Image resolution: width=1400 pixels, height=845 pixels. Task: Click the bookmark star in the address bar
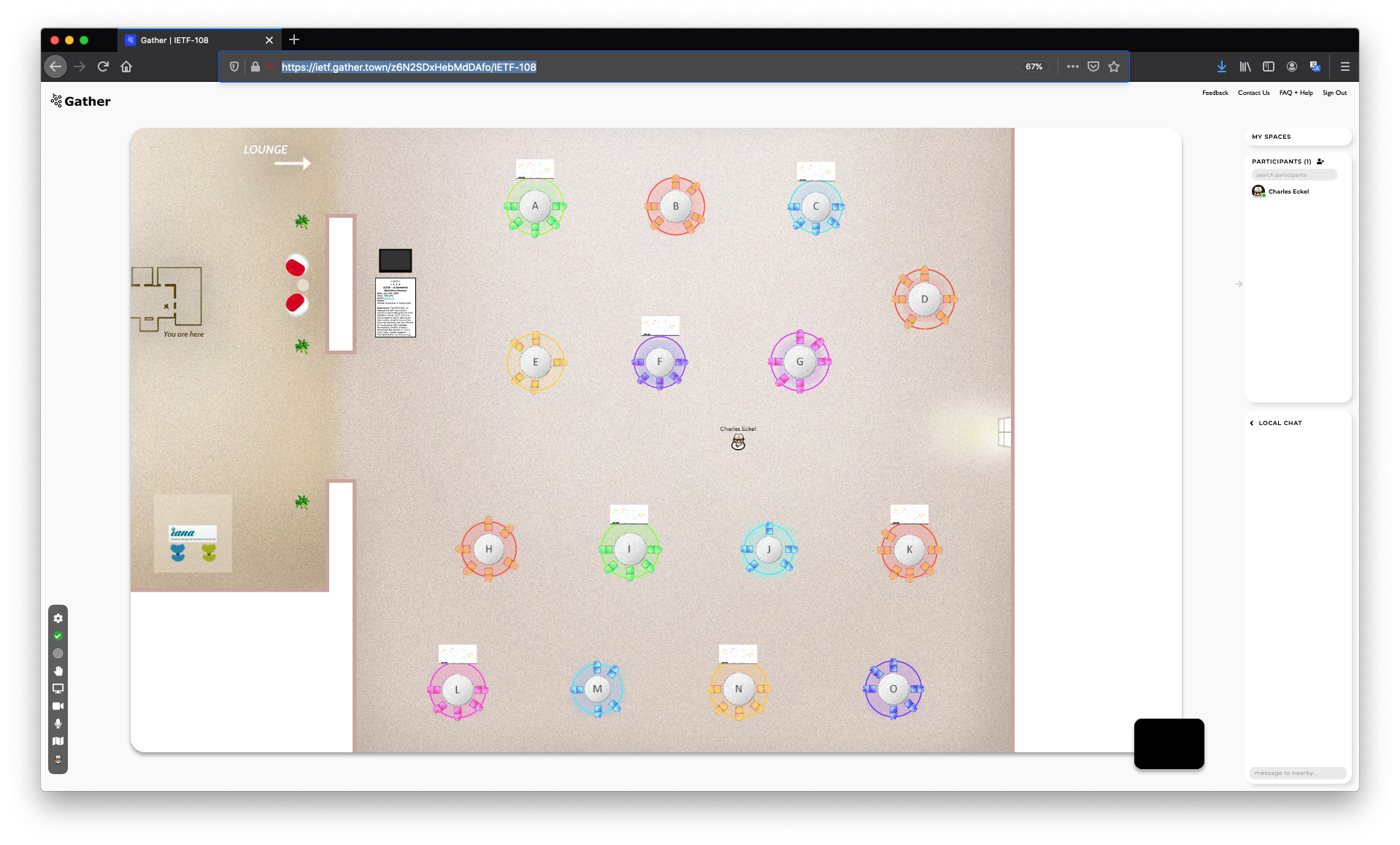pos(1114,66)
